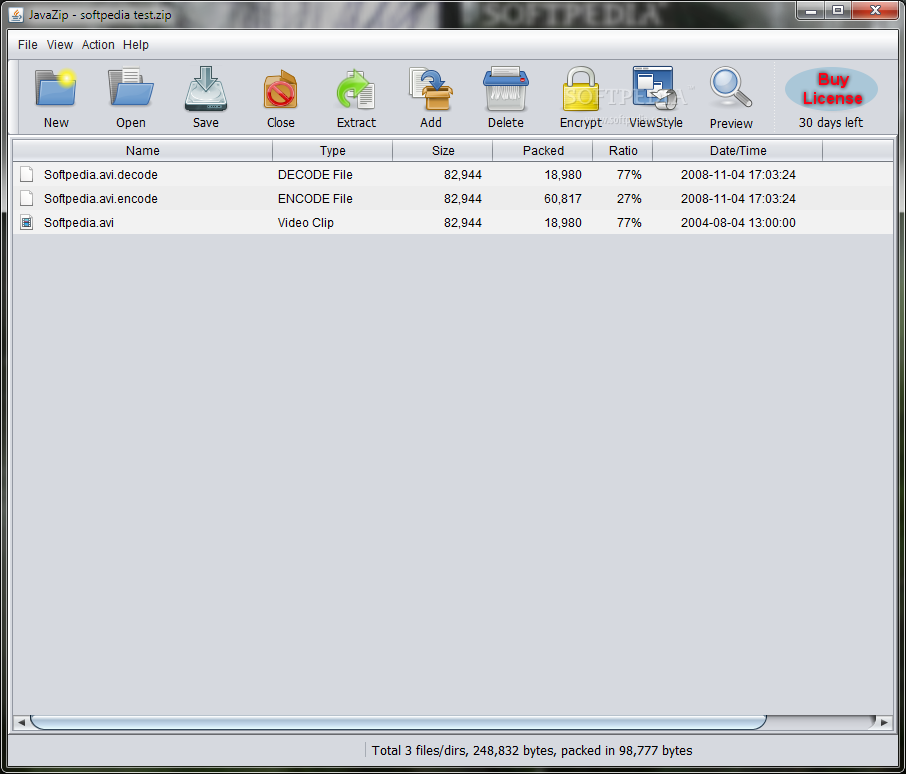Click the 27% ratio value
Screen dimensions: 906x774
(629, 199)
